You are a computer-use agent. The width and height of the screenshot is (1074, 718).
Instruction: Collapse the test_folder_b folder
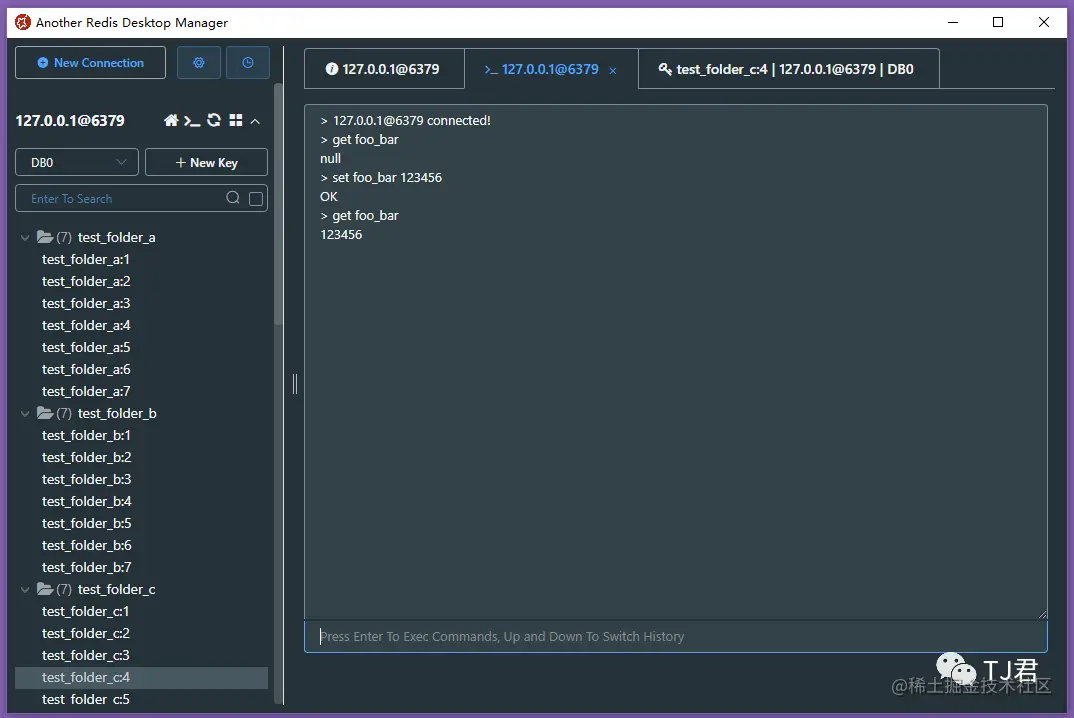point(25,414)
